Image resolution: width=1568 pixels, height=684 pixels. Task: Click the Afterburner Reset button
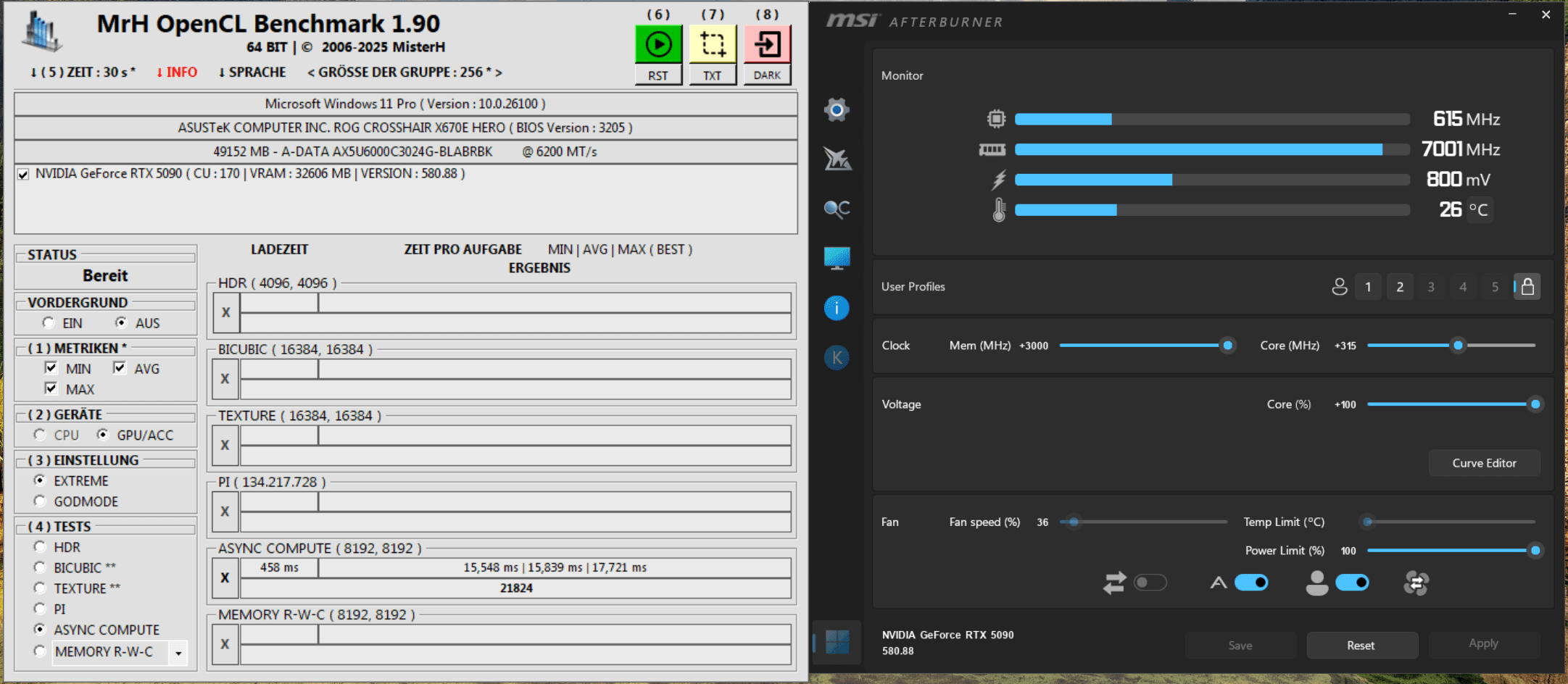click(x=1361, y=646)
